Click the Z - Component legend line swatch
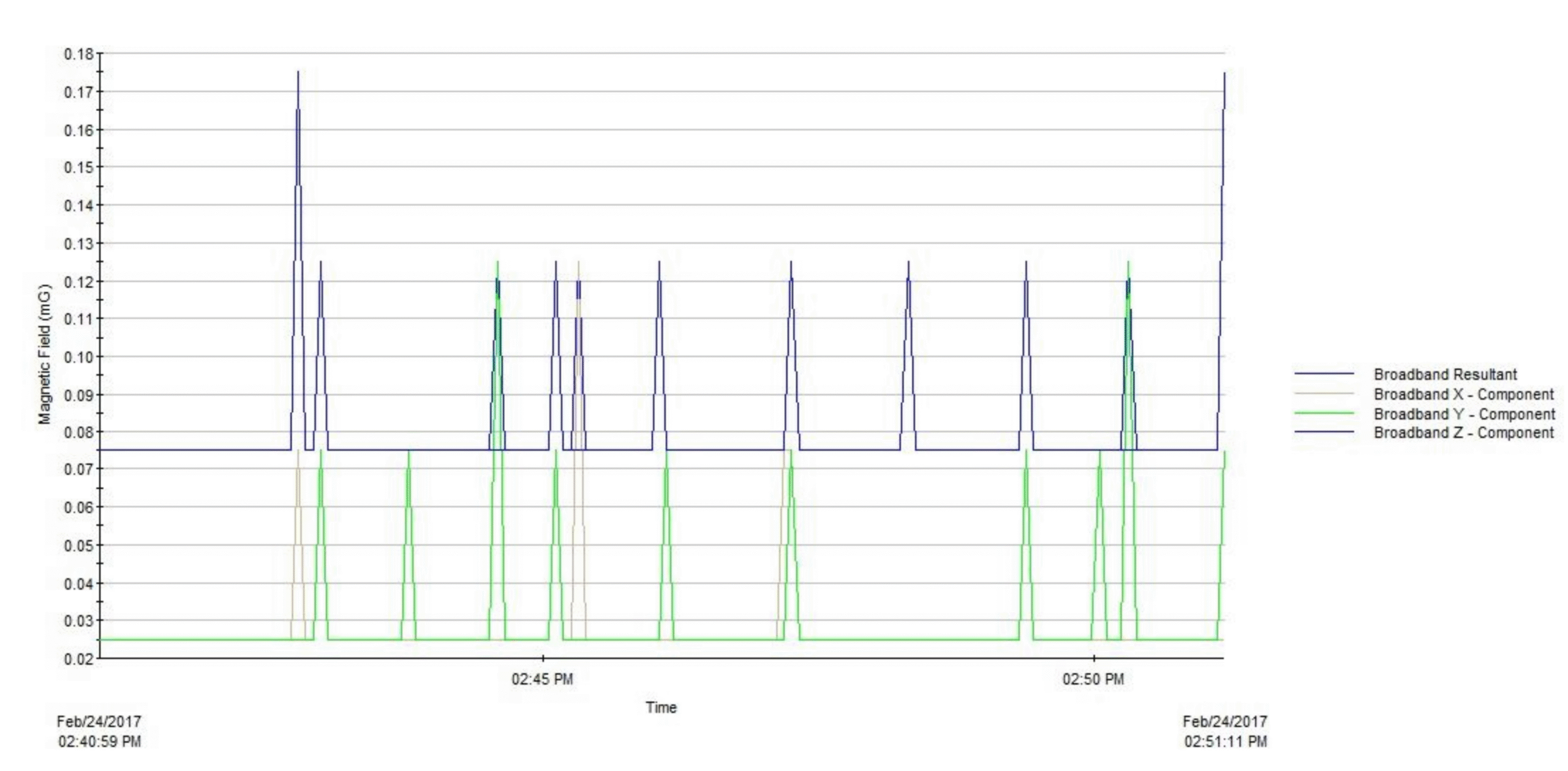 (x=1324, y=432)
